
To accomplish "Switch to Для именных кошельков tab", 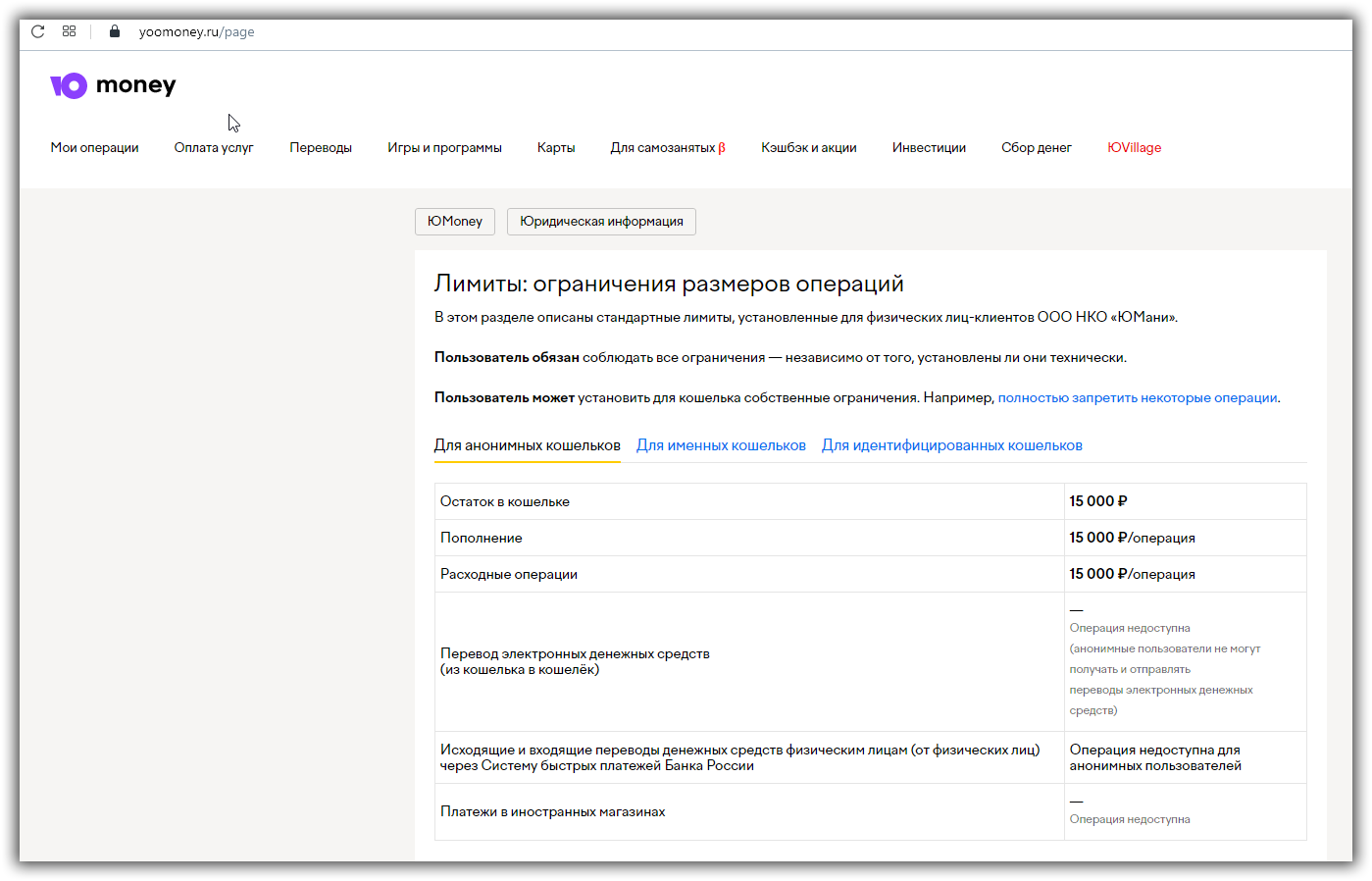I will coord(721,445).
